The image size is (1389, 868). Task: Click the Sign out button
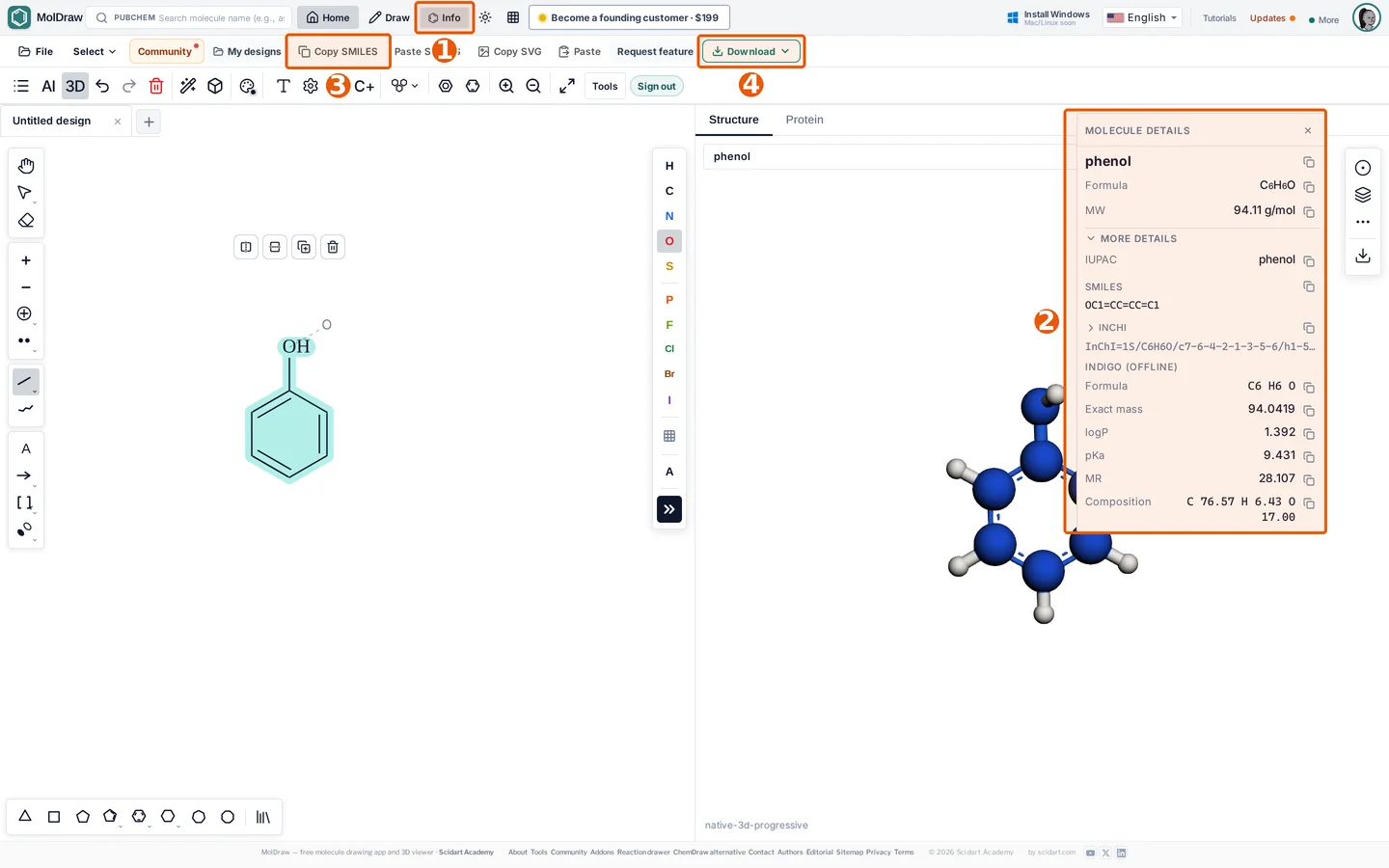[657, 86]
